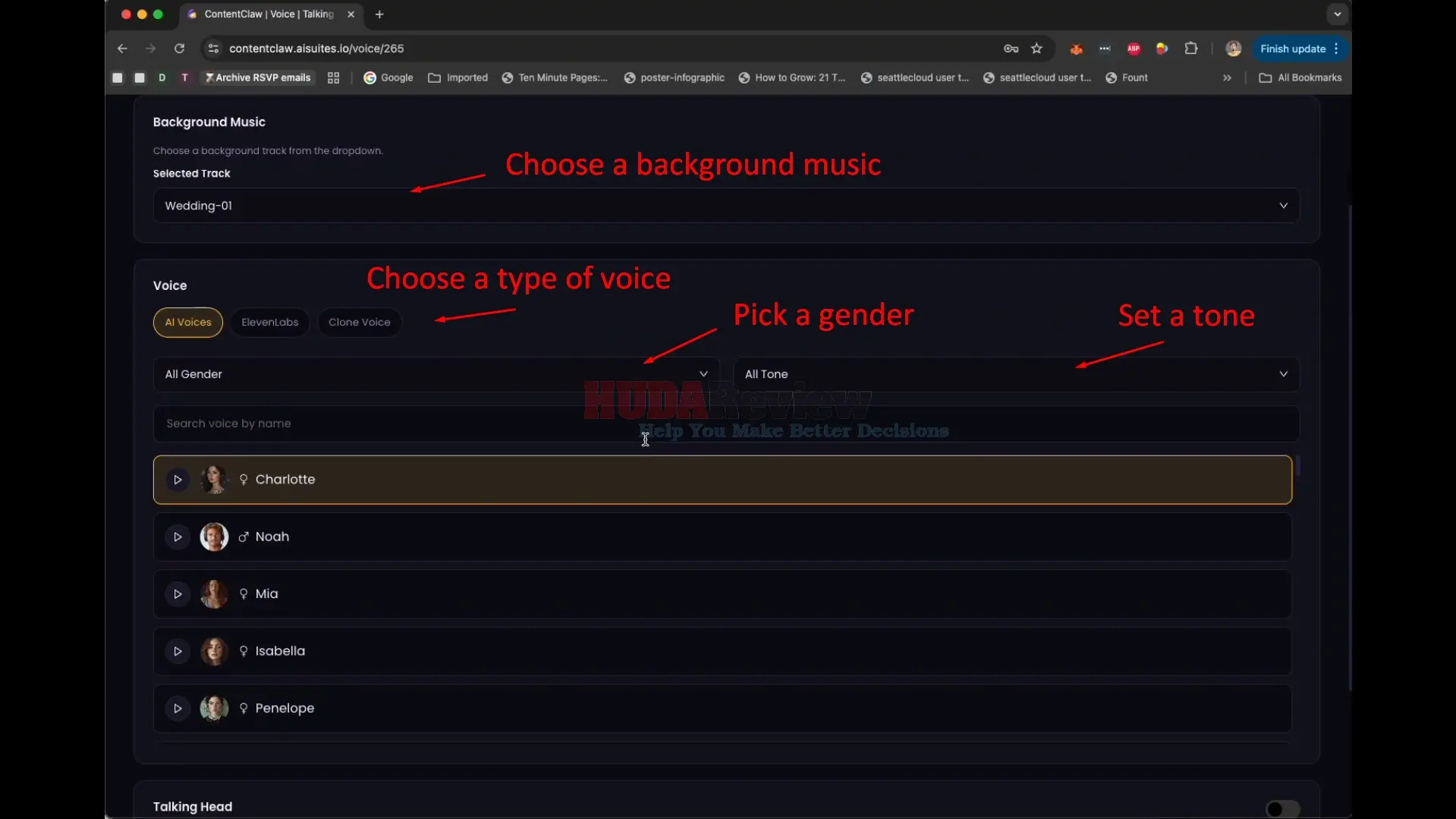Open the Selected Track dropdown
1456x819 pixels.
726,206
